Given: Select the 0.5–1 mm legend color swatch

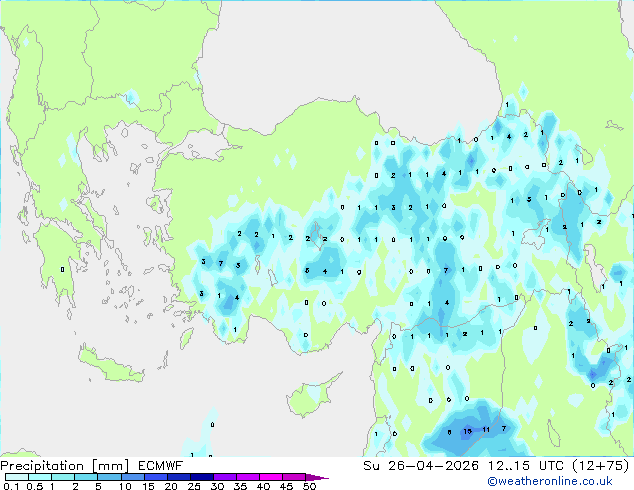Looking at the screenshot, I should coord(40,477).
